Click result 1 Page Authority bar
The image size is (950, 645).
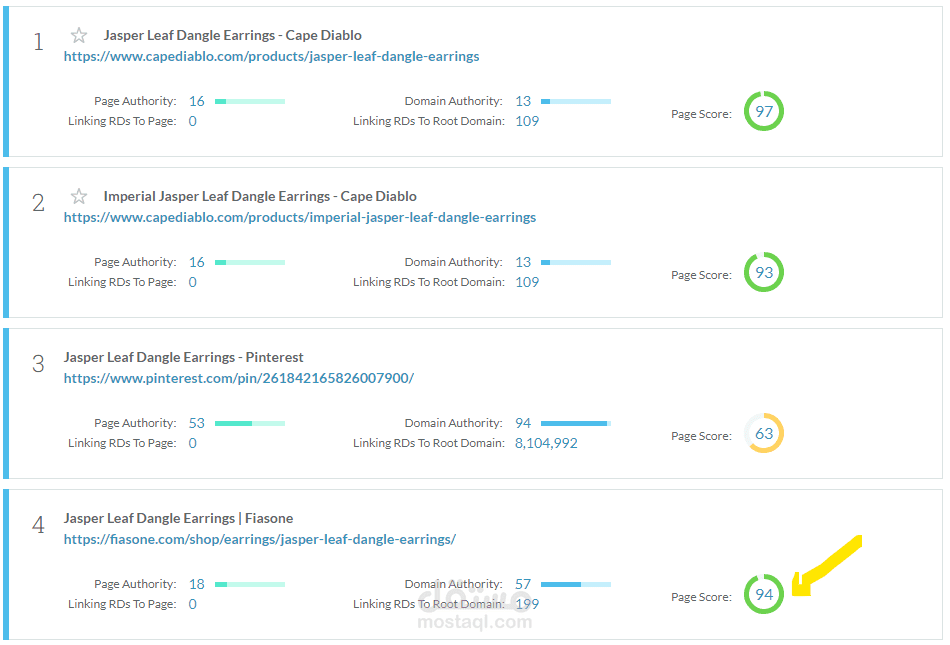250,101
